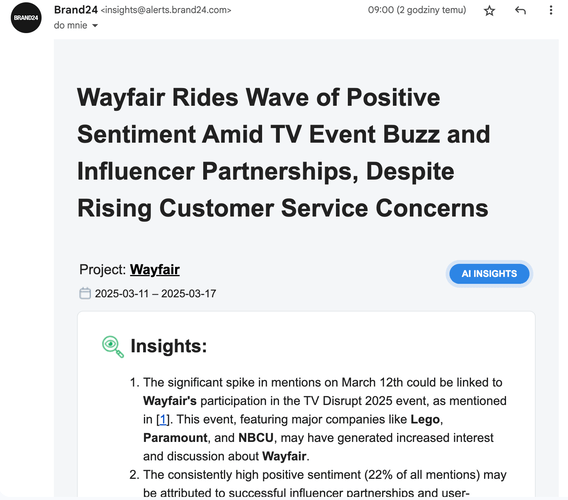Star the Brand24 email
The height and width of the screenshot is (500, 568).
tap(489, 11)
